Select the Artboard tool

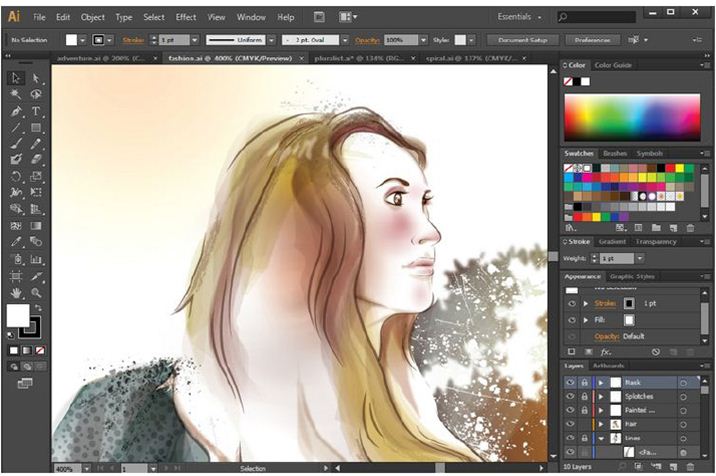pos(16,276)
